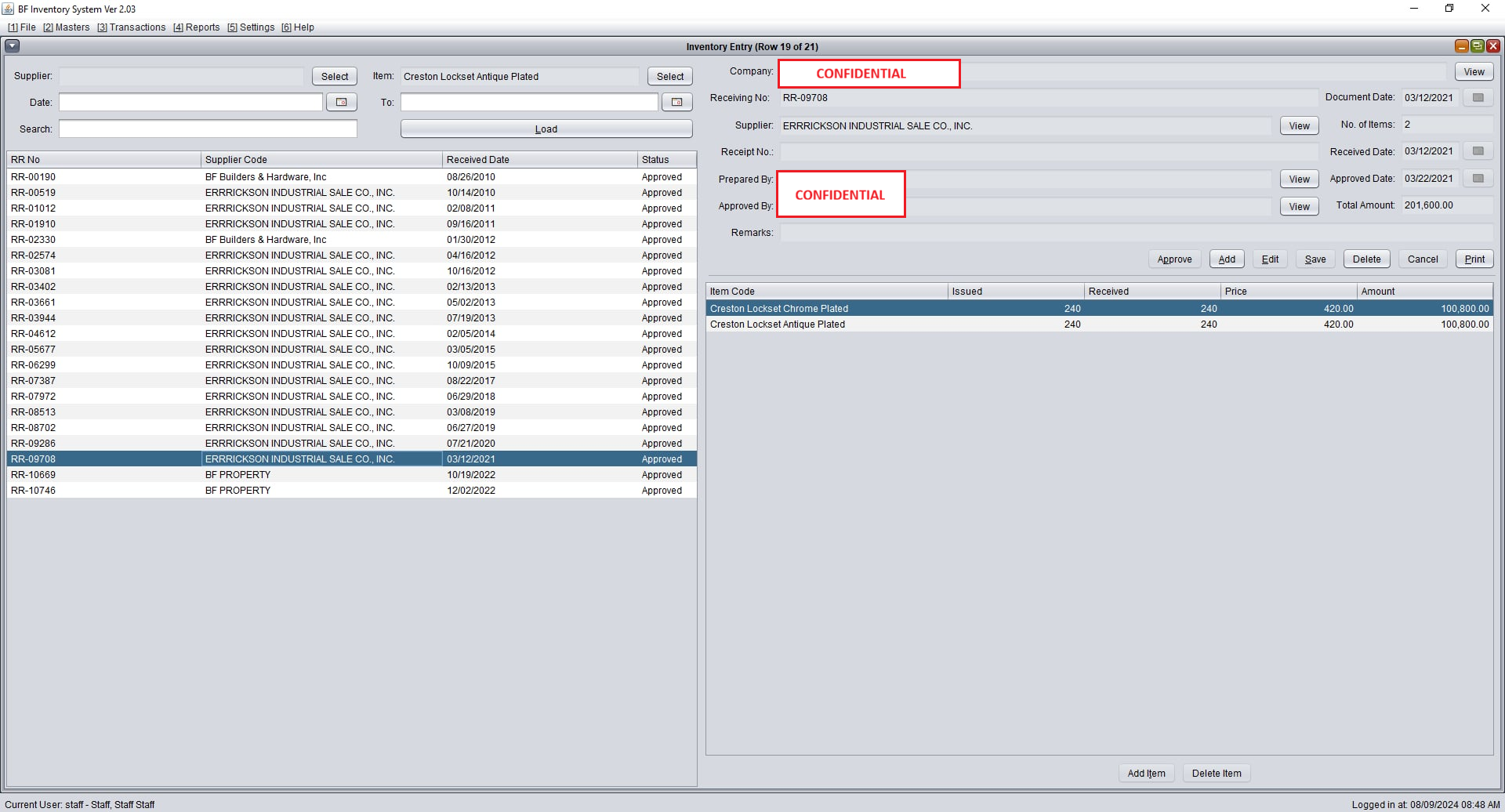Screen dimensions: 1505x812
Task: Open the Help menu
Action: pyautogui.click(x=298, y=27)
